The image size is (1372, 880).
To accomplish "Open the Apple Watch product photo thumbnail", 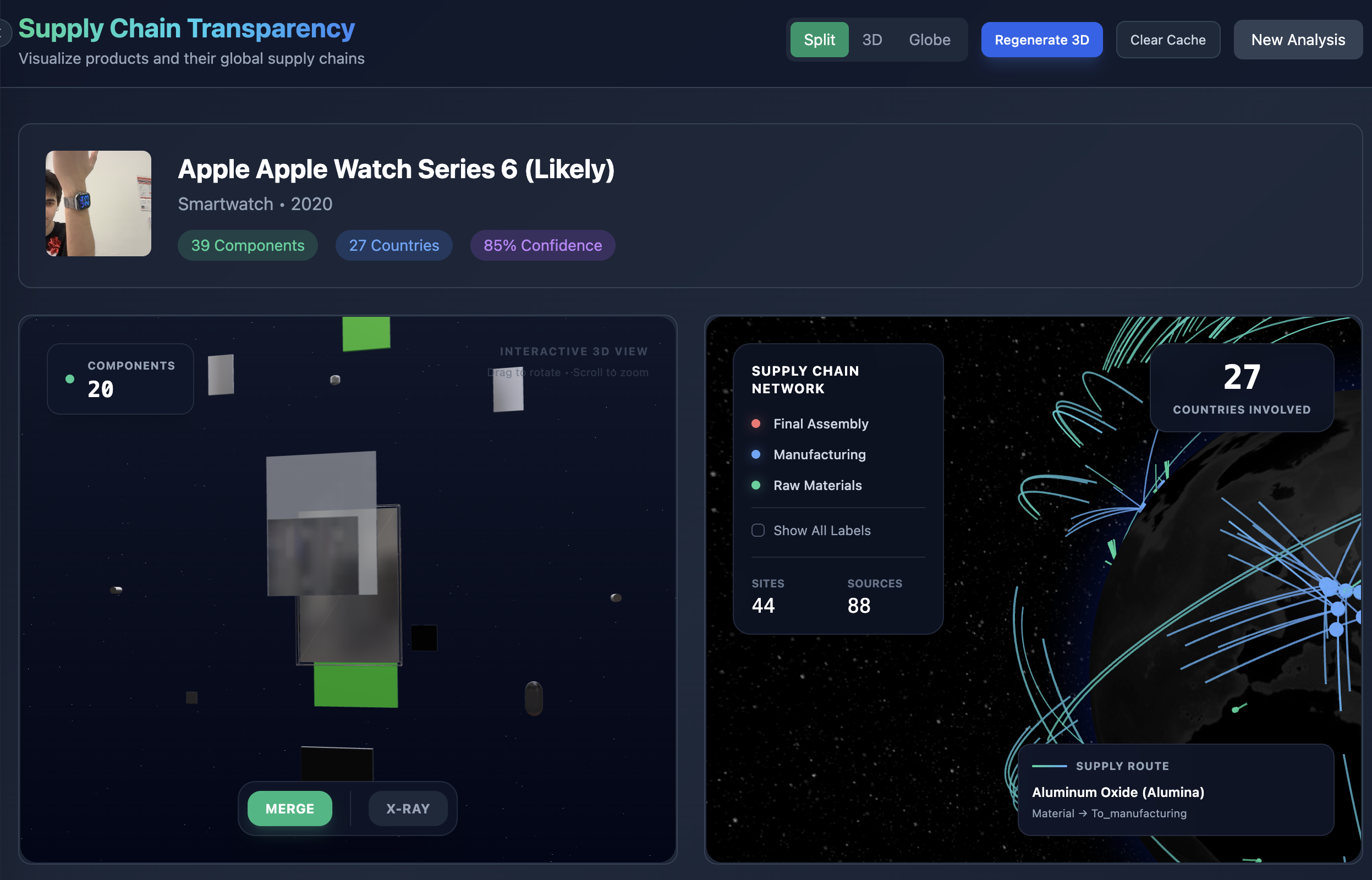I will (98, 204).
